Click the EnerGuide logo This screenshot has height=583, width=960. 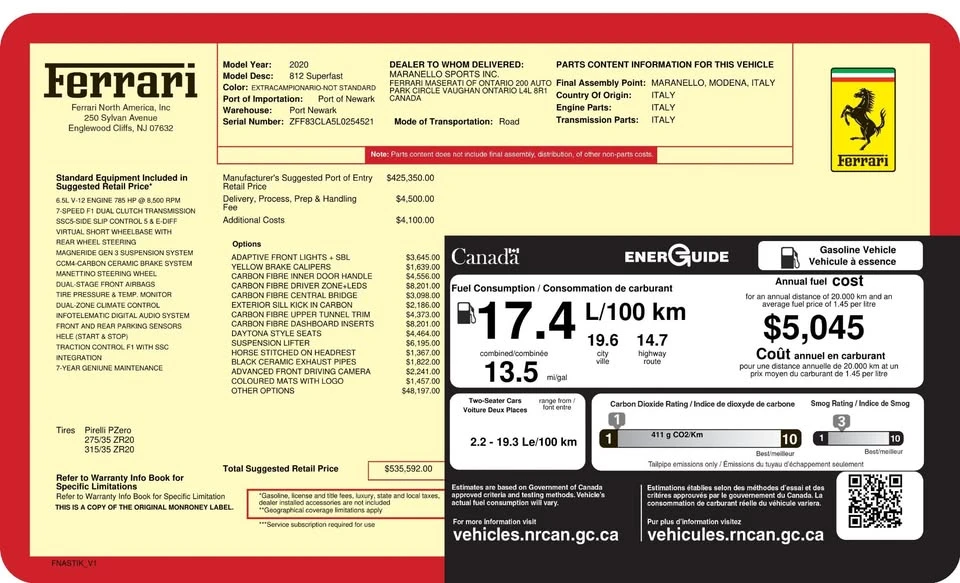677,255
